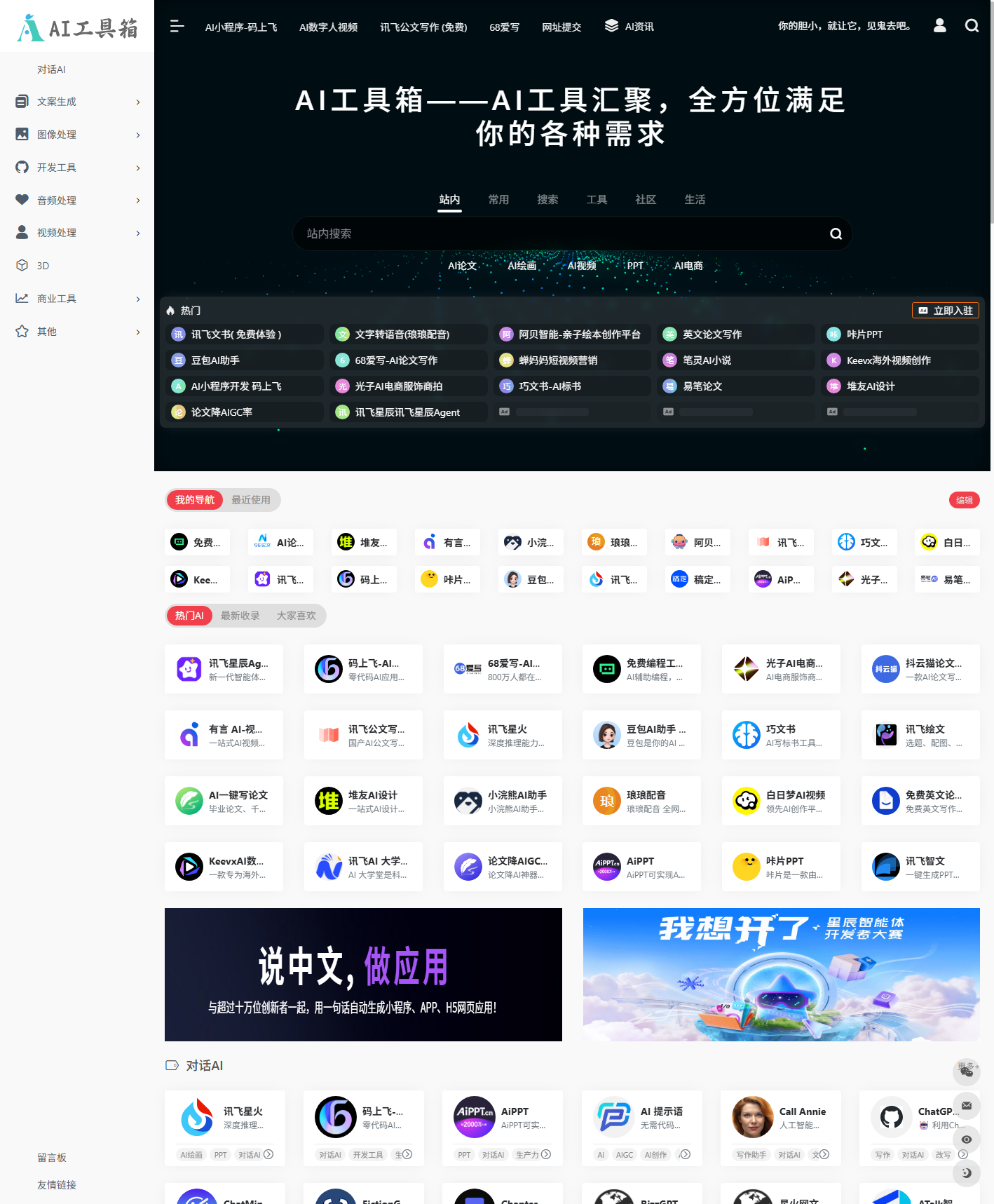Click the AI资讯 stack icon
This screenshot has height=1204, width=994.
click(x=611, y=26)
